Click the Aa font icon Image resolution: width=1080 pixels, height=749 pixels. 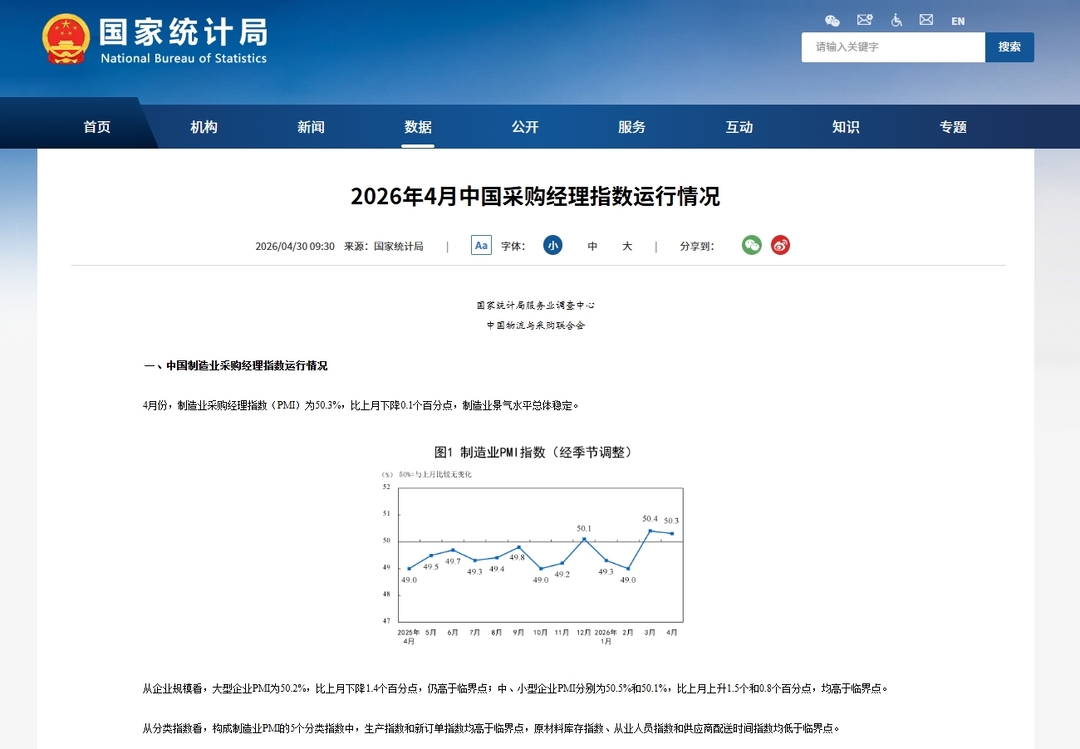pos(481,245)
